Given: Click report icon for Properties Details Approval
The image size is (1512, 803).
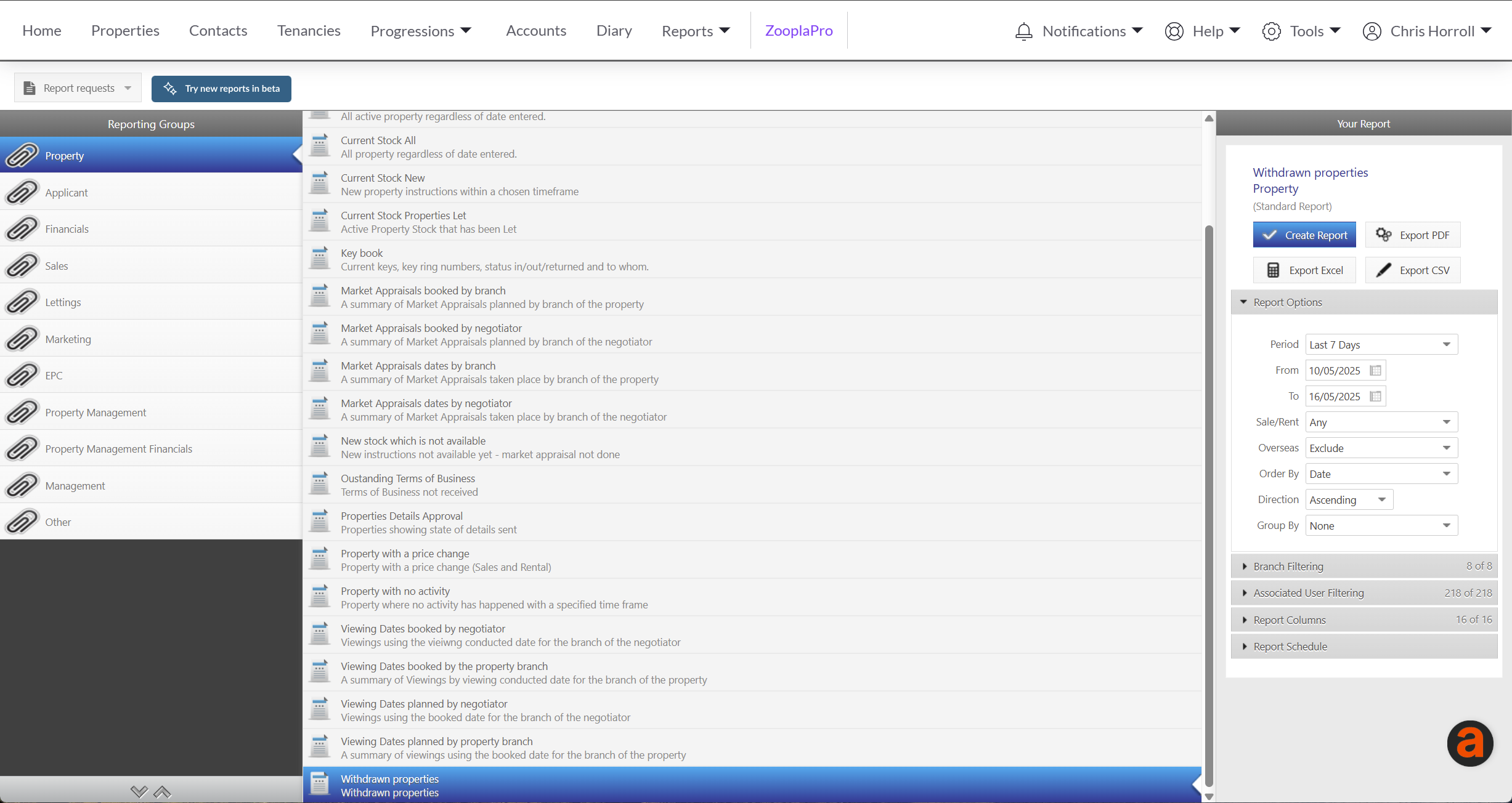Looking at the screenshot, I should tap(319, 522).
